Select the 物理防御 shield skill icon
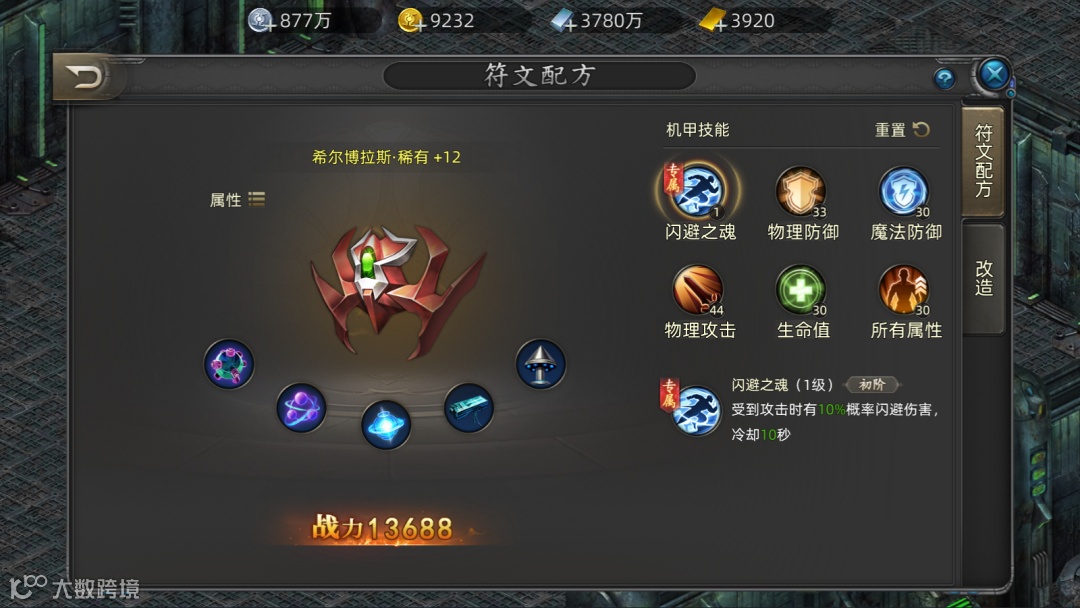The image size is (1080, 608). point(800,191)
